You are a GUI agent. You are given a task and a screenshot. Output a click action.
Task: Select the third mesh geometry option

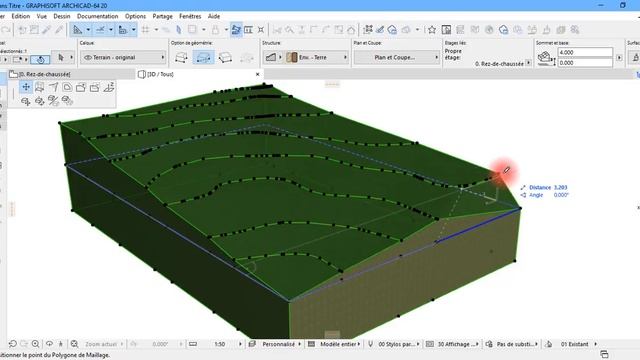click(225, 58)
